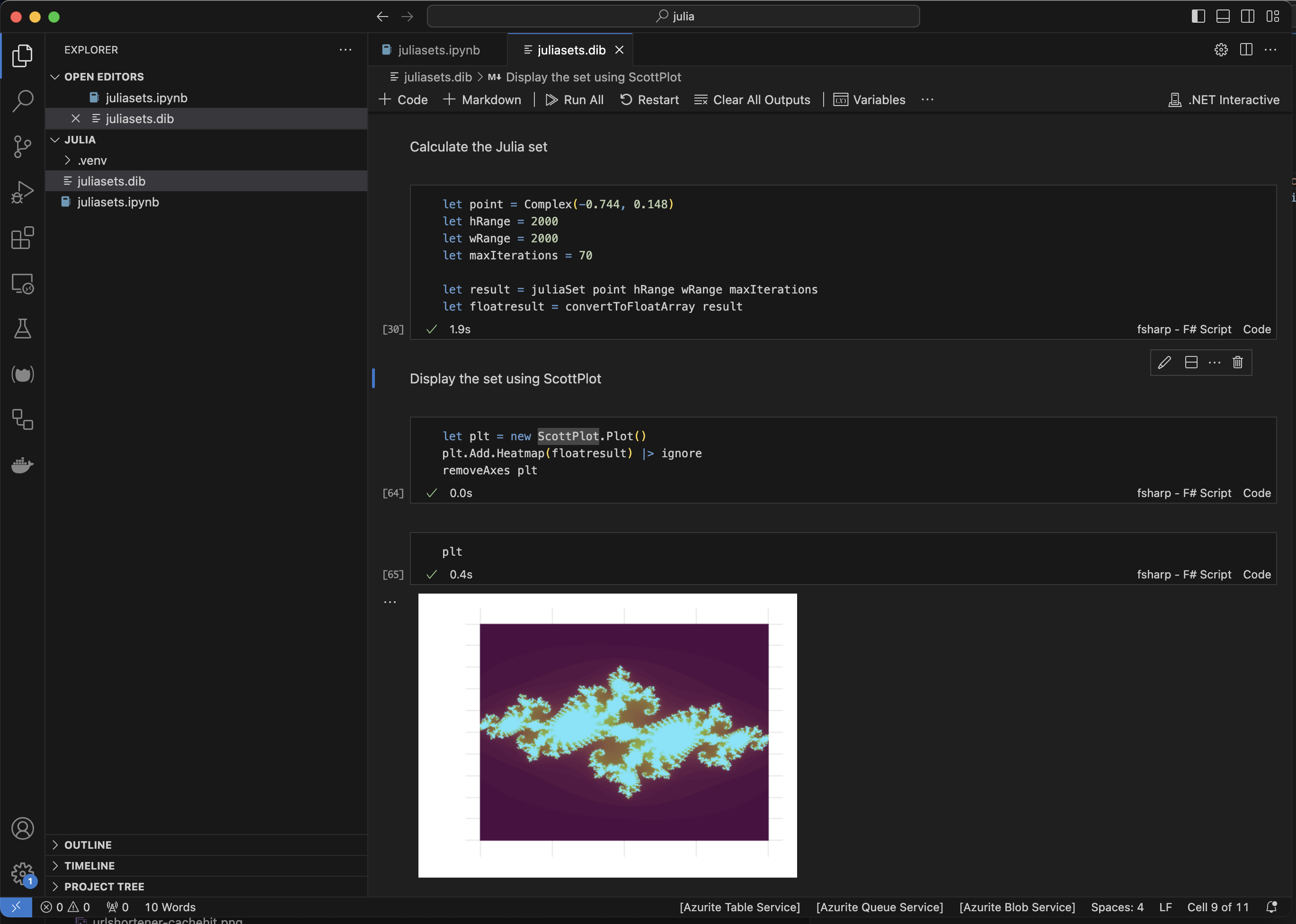This screenshot has width=1296, height=924.
Task: Open the Testing flask view
Action: coord(22,329)
